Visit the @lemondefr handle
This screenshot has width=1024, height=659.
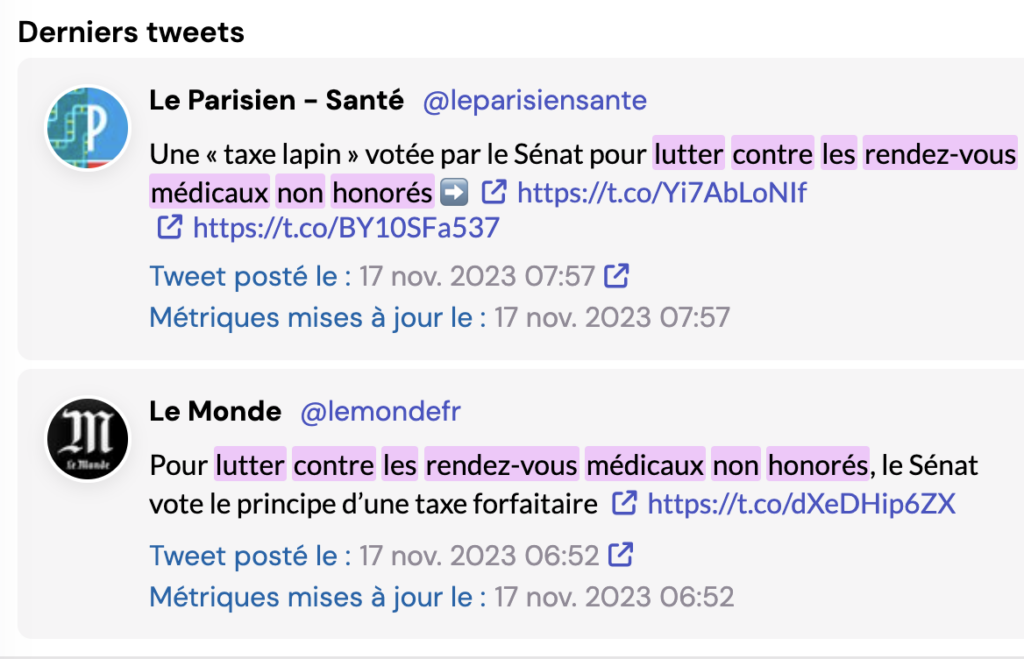(x=381, y=412)
